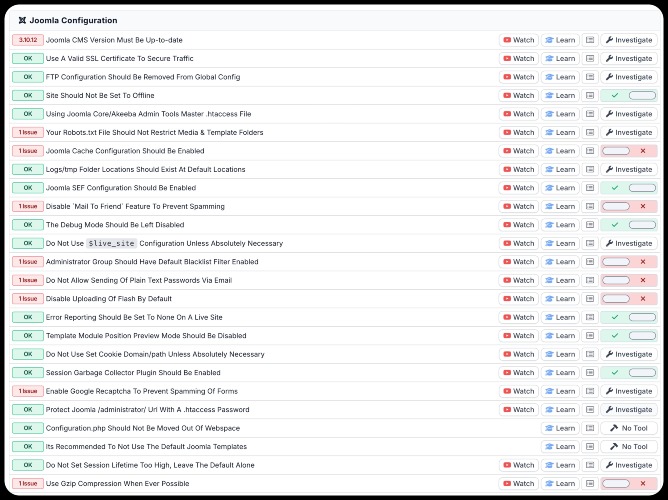Viewport: 668px width, 500px height.
Task: Click Investigate for FTP Configuration row
Action: click(629, 77)
